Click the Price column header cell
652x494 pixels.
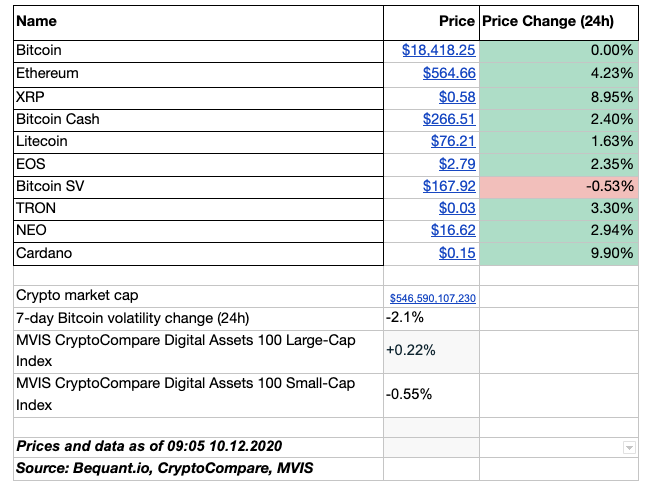[431, 21]
